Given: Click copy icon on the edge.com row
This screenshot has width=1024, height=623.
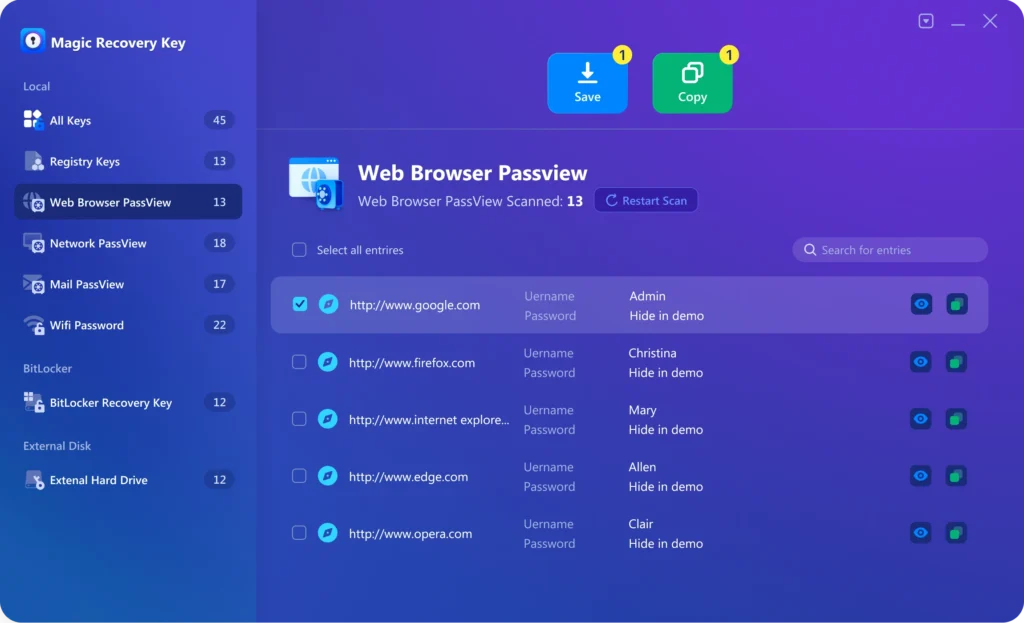Looking at the screenshot, I should click(x=956, y=476).
